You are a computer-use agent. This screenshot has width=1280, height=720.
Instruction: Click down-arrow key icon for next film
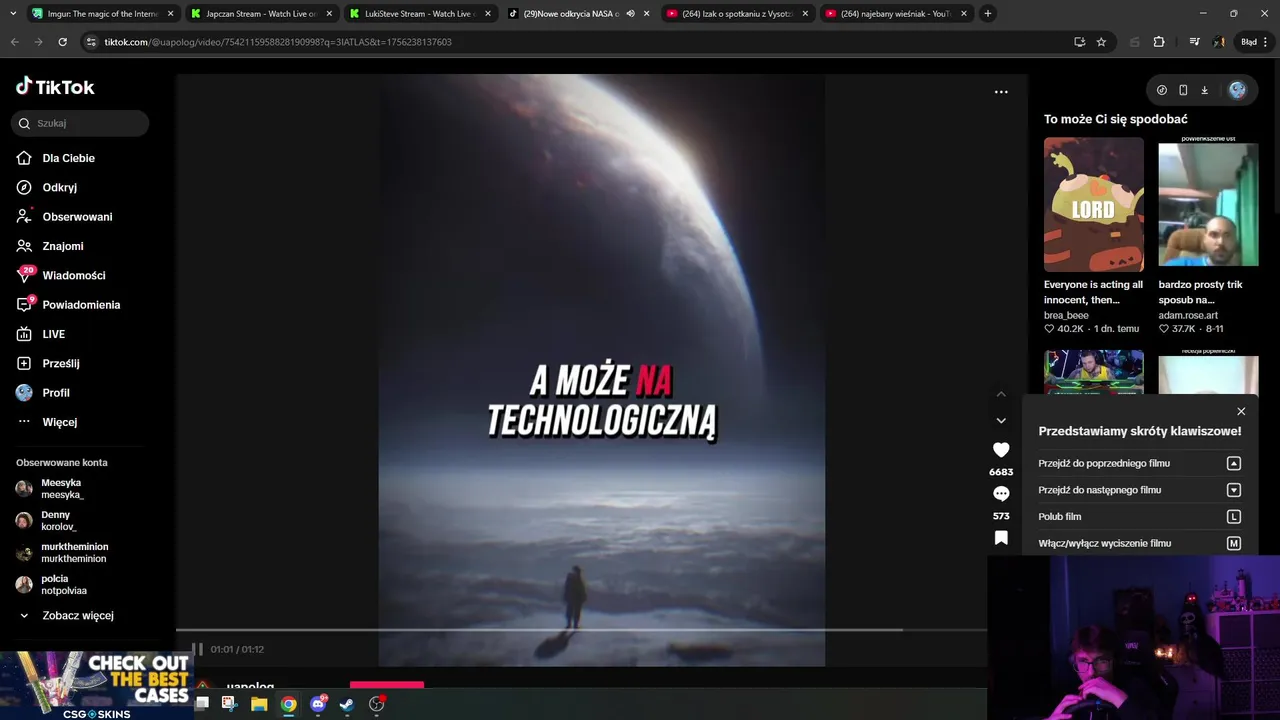(1234, 490)
